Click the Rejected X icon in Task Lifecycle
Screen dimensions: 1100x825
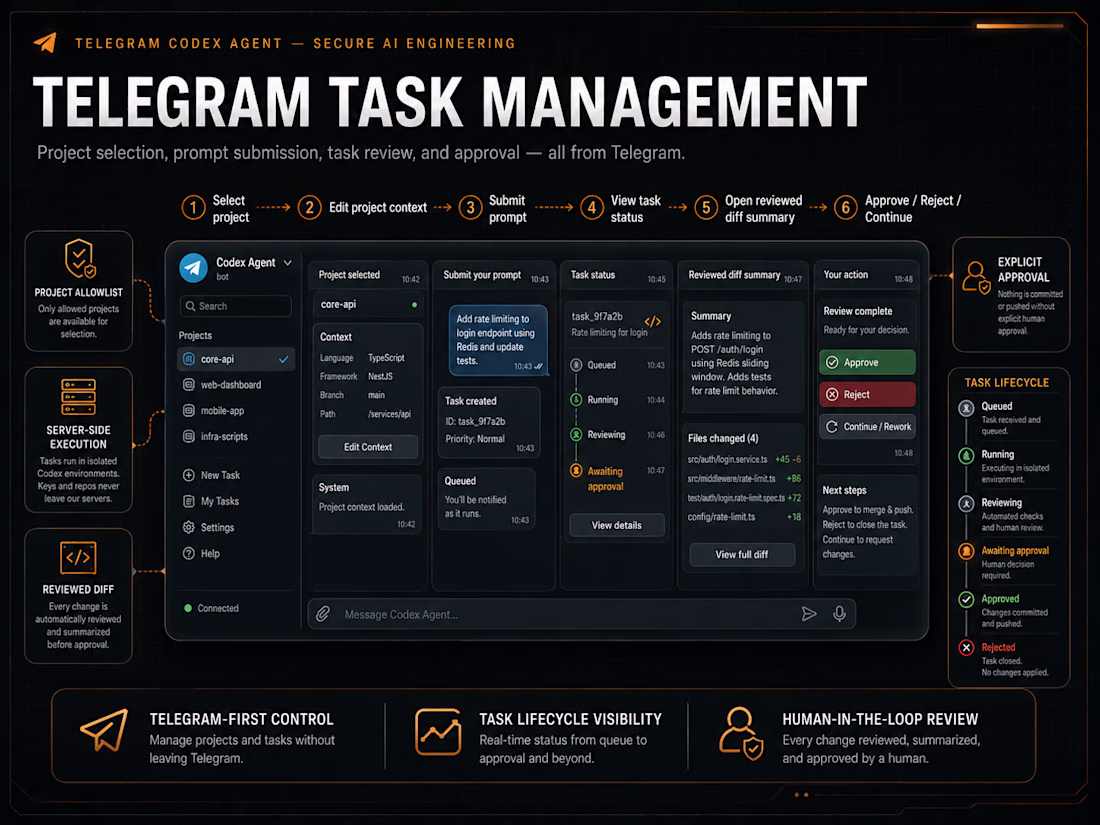tap(966, 648)
